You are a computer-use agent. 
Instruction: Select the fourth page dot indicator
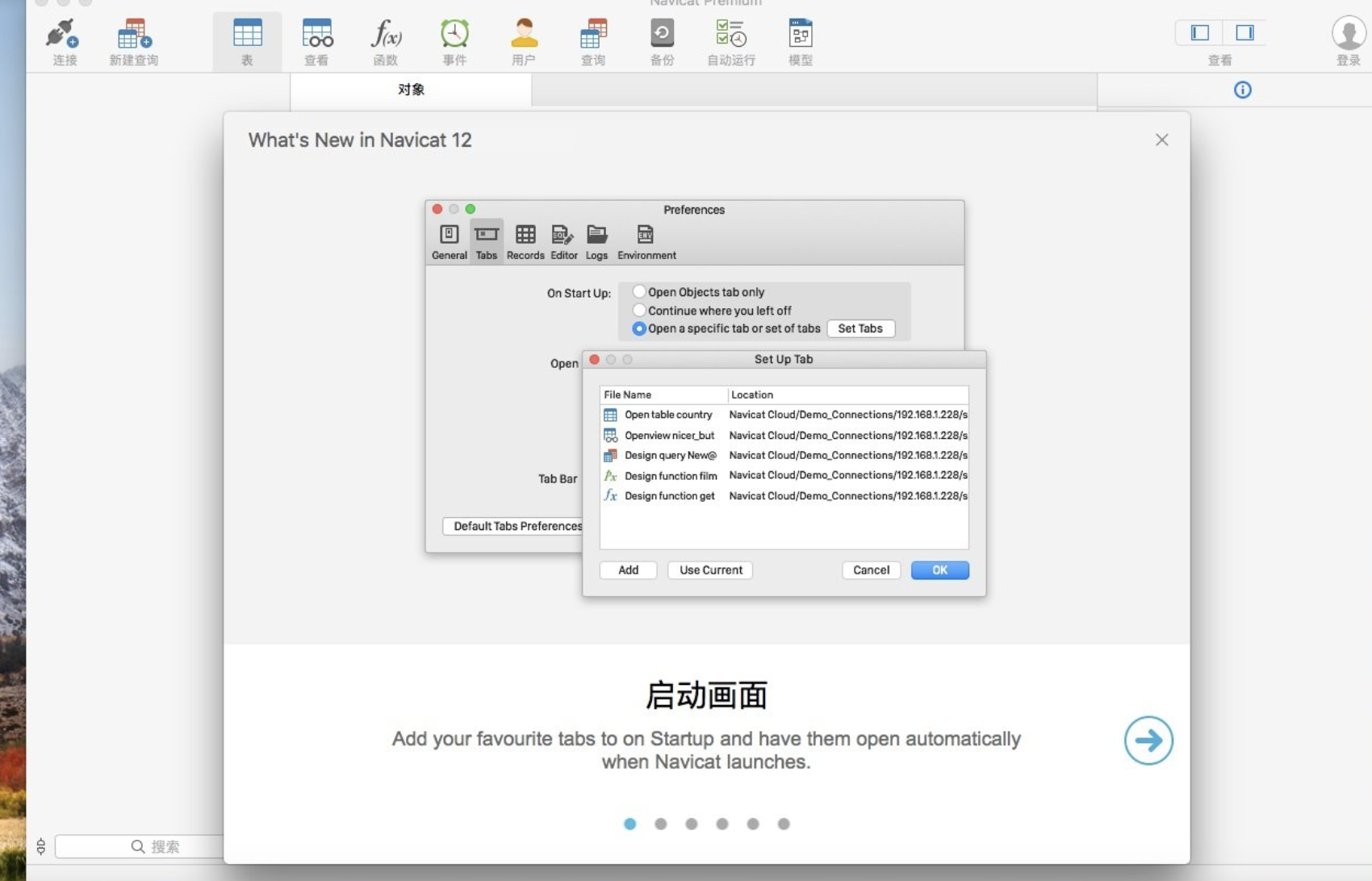coord(722,824)
